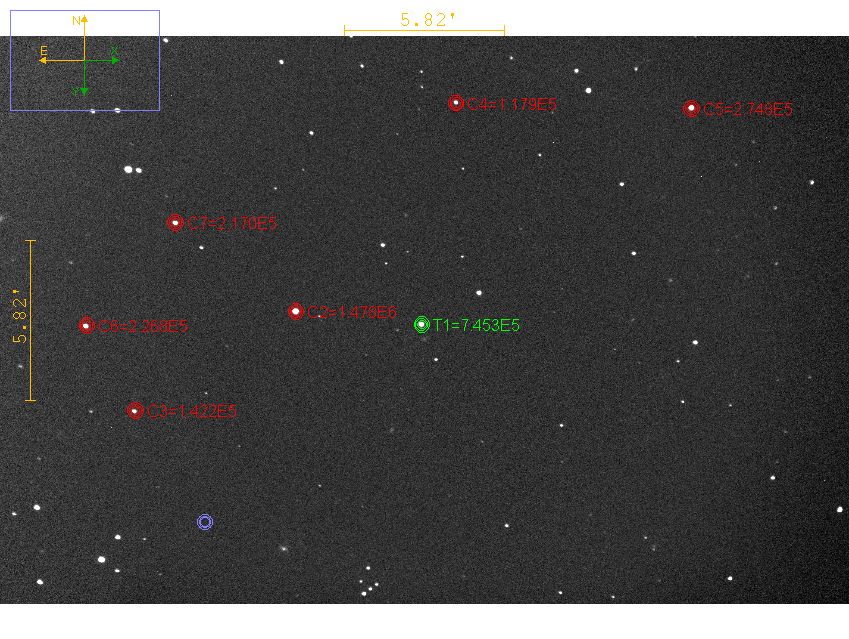Screen dimensions: 849x639
Task: Select the red C2 comparison aperture
Action: click(x=295, y=311)
